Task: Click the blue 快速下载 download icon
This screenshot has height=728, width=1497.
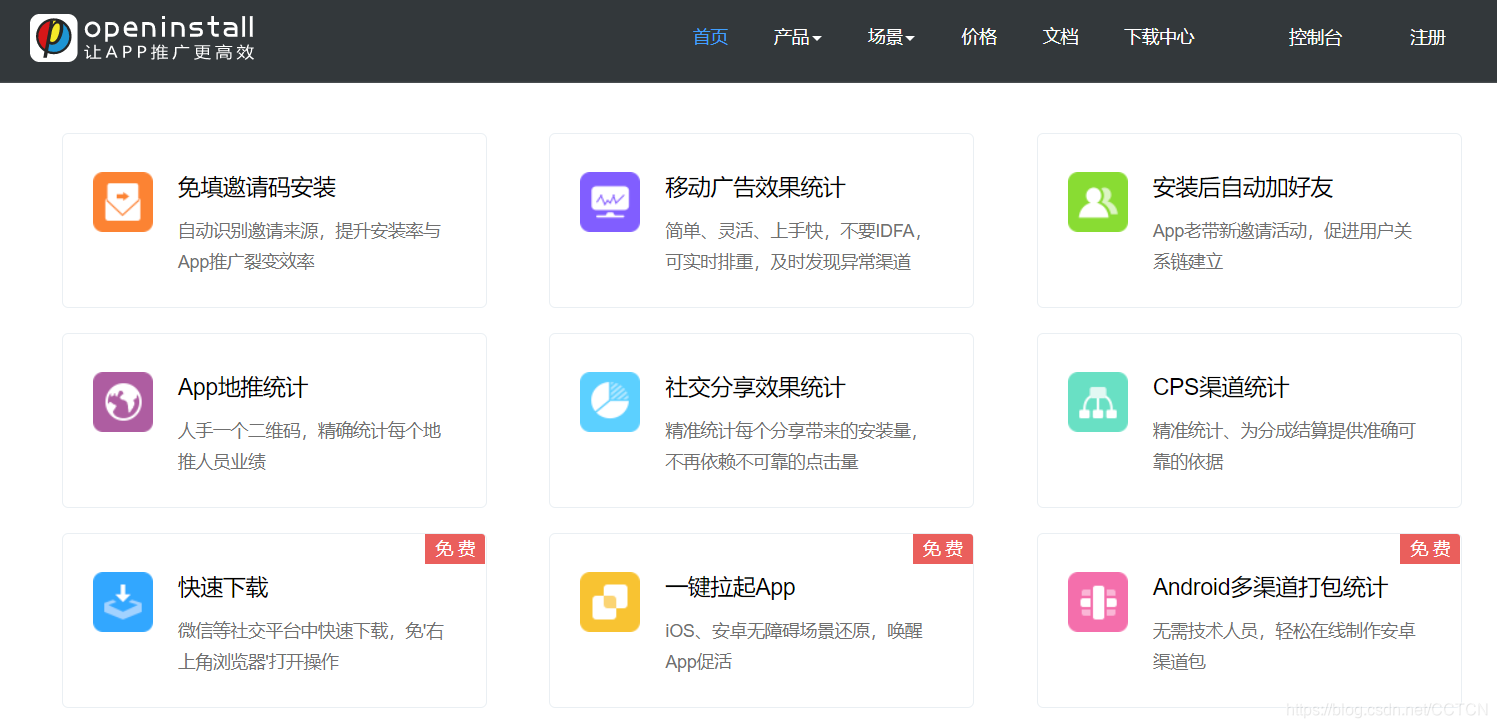Action: coord(122,602)
